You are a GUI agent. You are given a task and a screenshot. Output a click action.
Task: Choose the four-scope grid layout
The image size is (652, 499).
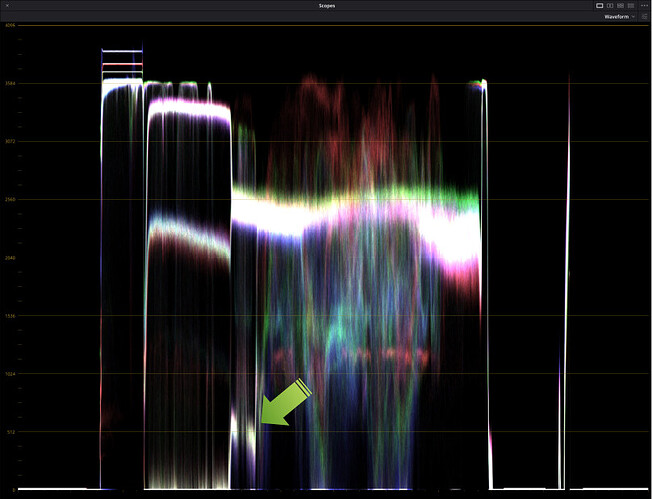[620, 6]
